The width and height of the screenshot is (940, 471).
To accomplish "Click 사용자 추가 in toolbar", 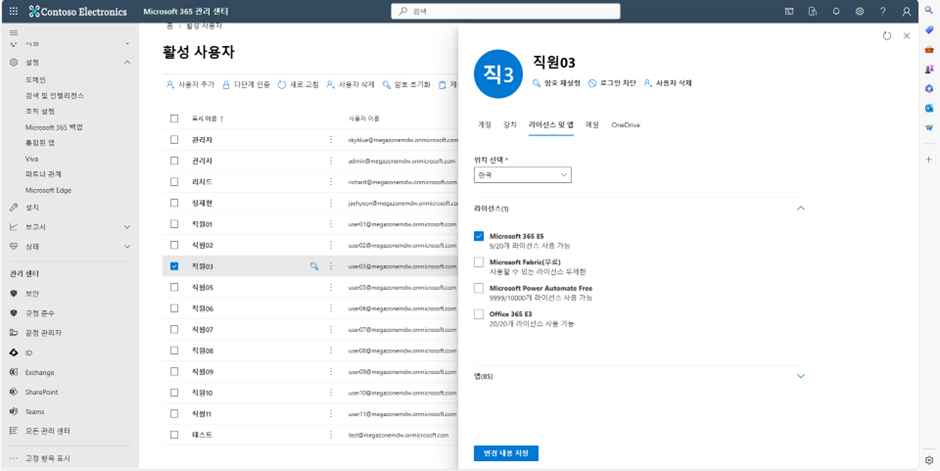I will tap(189, 84).
